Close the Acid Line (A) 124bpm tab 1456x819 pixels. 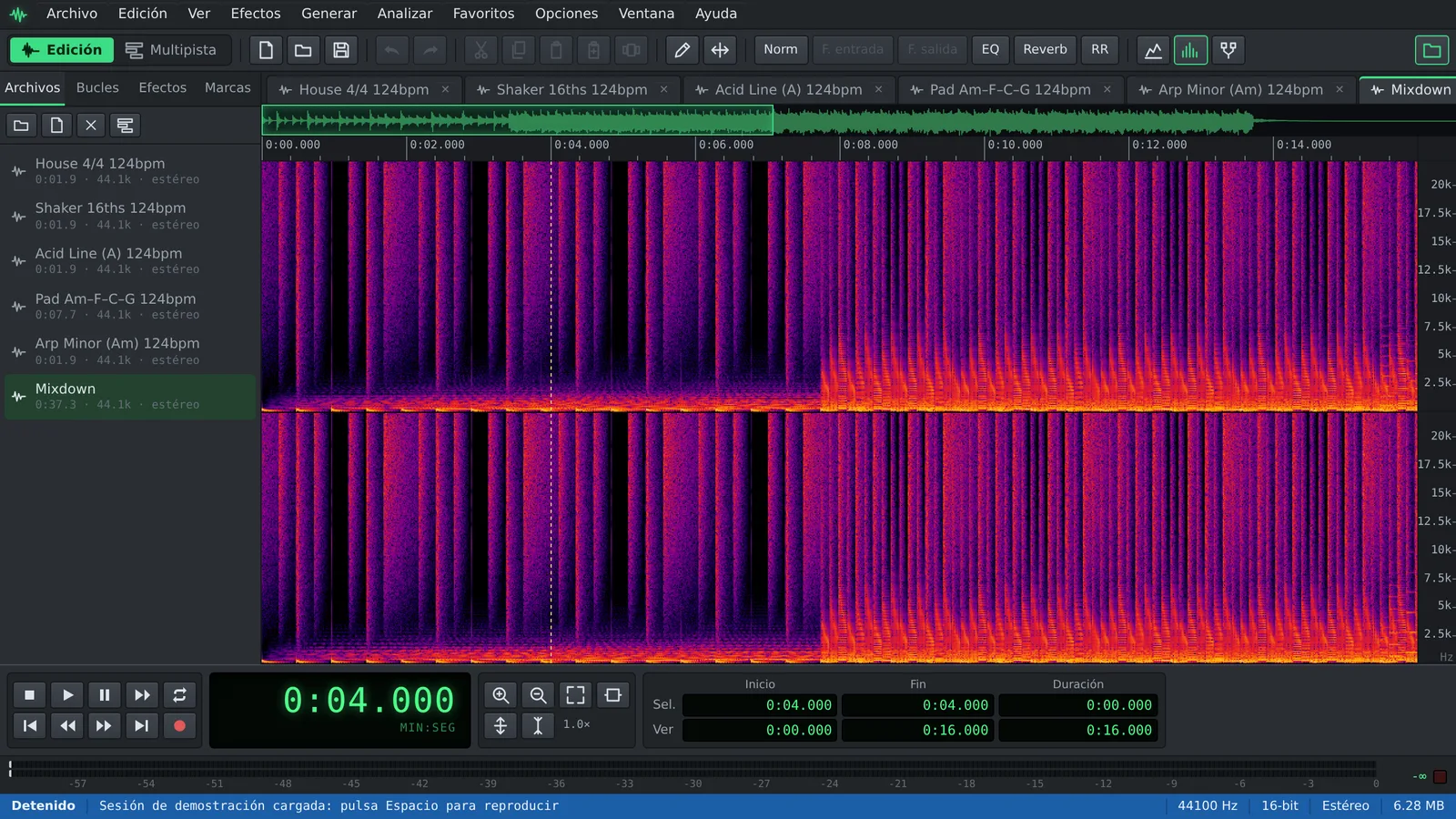pyautogui.click(x=878, y=89)
